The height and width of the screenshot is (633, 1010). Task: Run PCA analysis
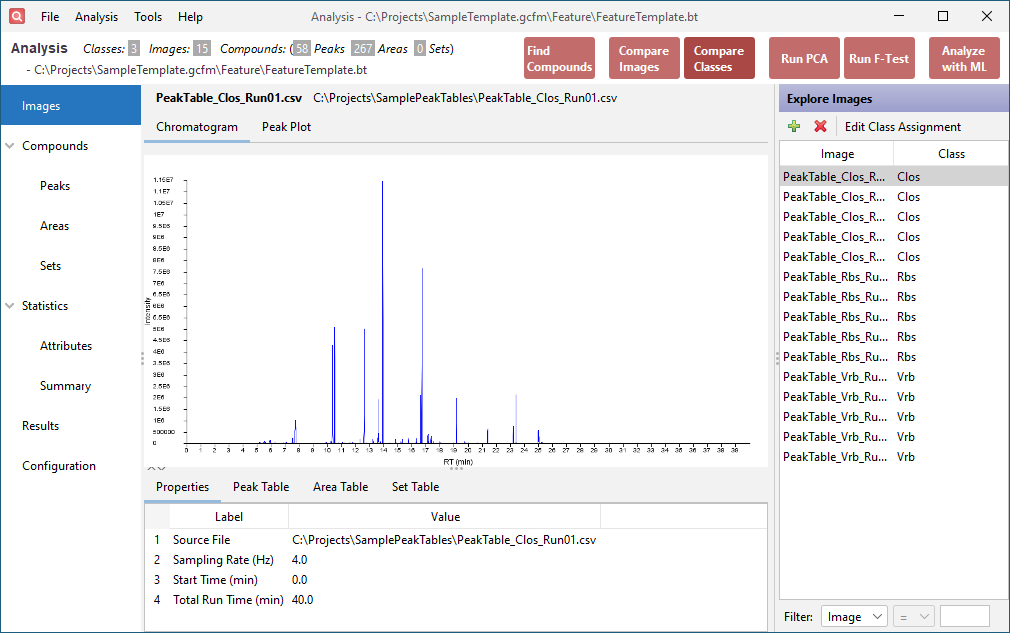(x=804, y=57)
